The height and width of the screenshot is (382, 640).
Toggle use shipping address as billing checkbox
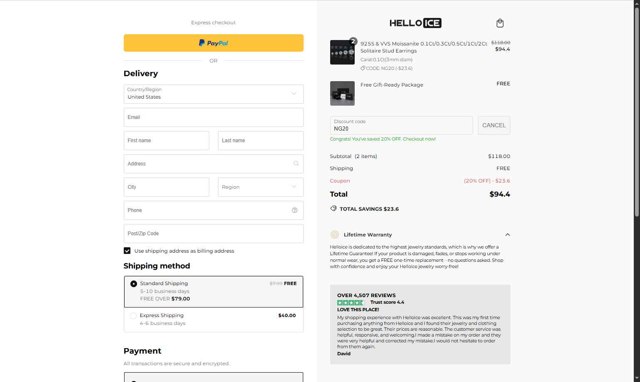127,251
